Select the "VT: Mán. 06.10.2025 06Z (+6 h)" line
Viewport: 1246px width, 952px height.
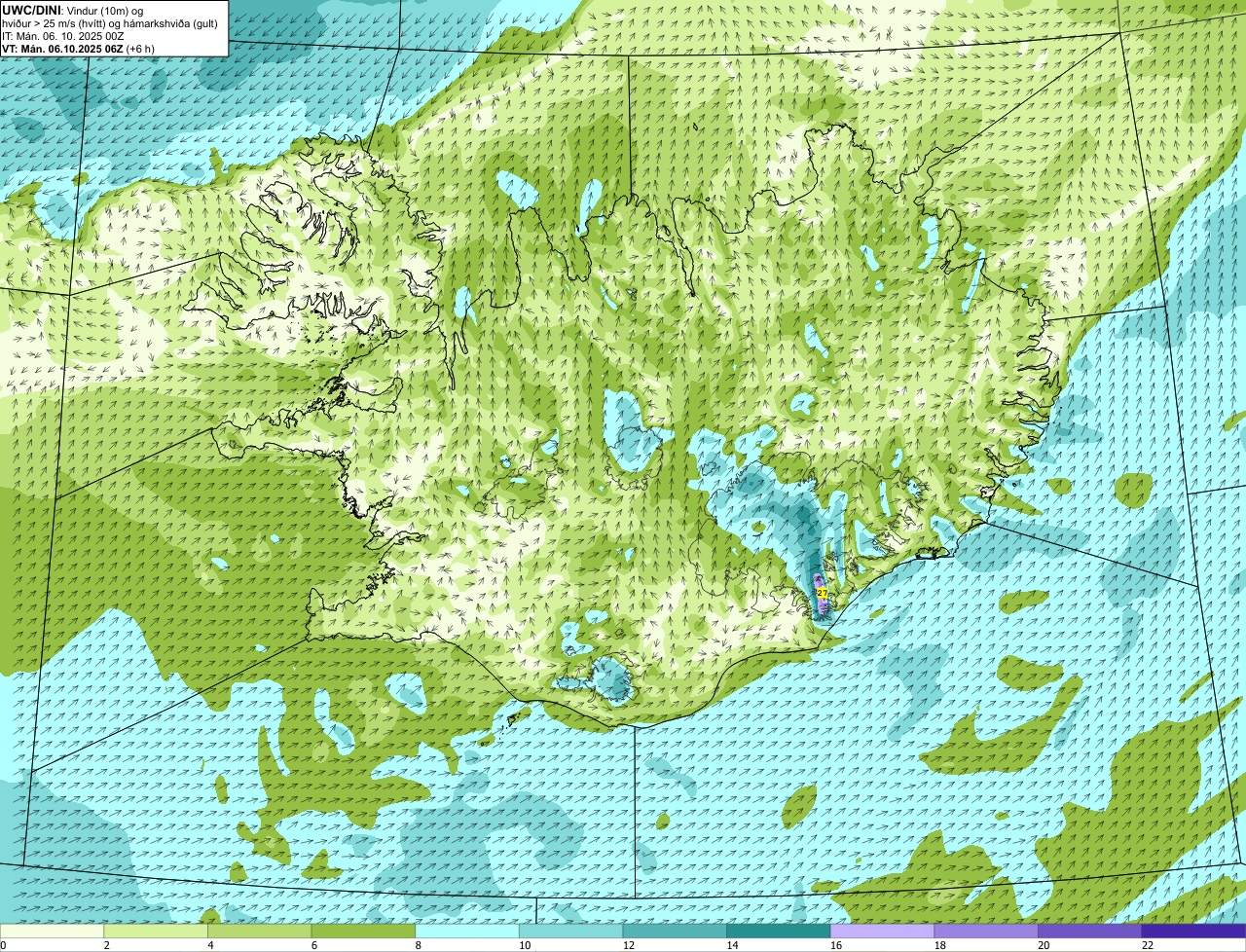pos(78,49)
